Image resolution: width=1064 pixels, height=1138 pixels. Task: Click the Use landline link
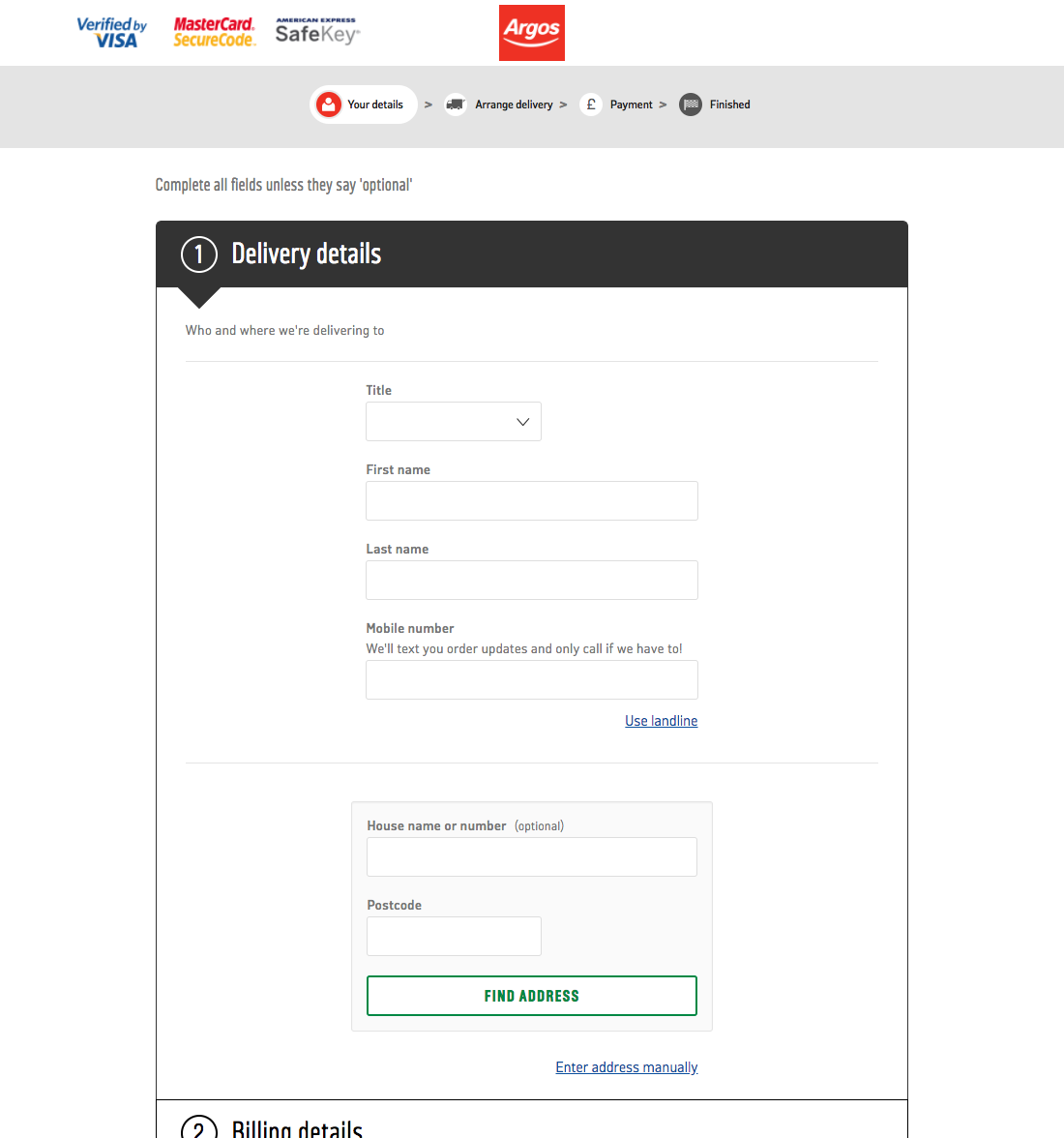pos(661,721)
